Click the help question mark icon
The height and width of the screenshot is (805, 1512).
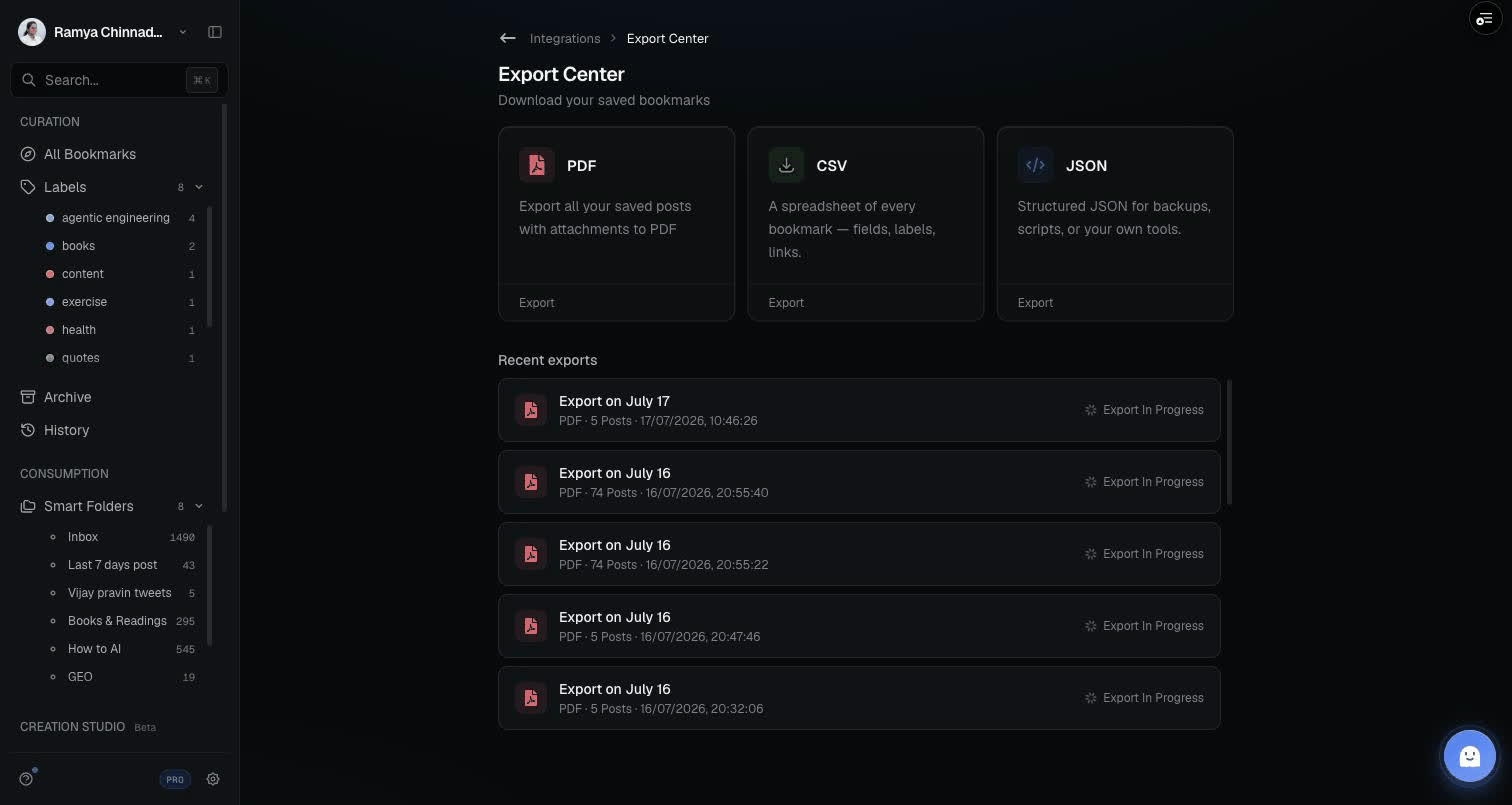[x=26, y=779]
